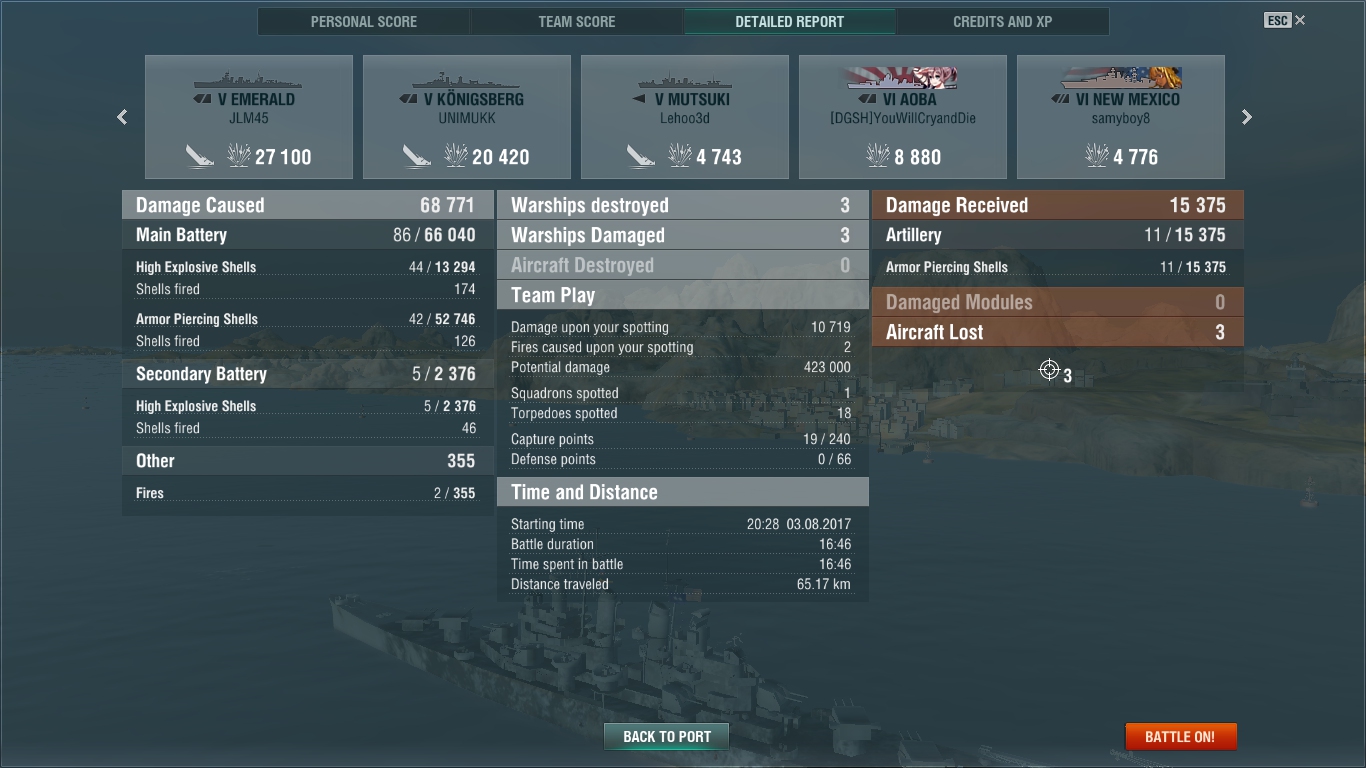Select the V Emerald ship card
Viewport: 1366px width, 768px height.
click(x=249, y=117)
